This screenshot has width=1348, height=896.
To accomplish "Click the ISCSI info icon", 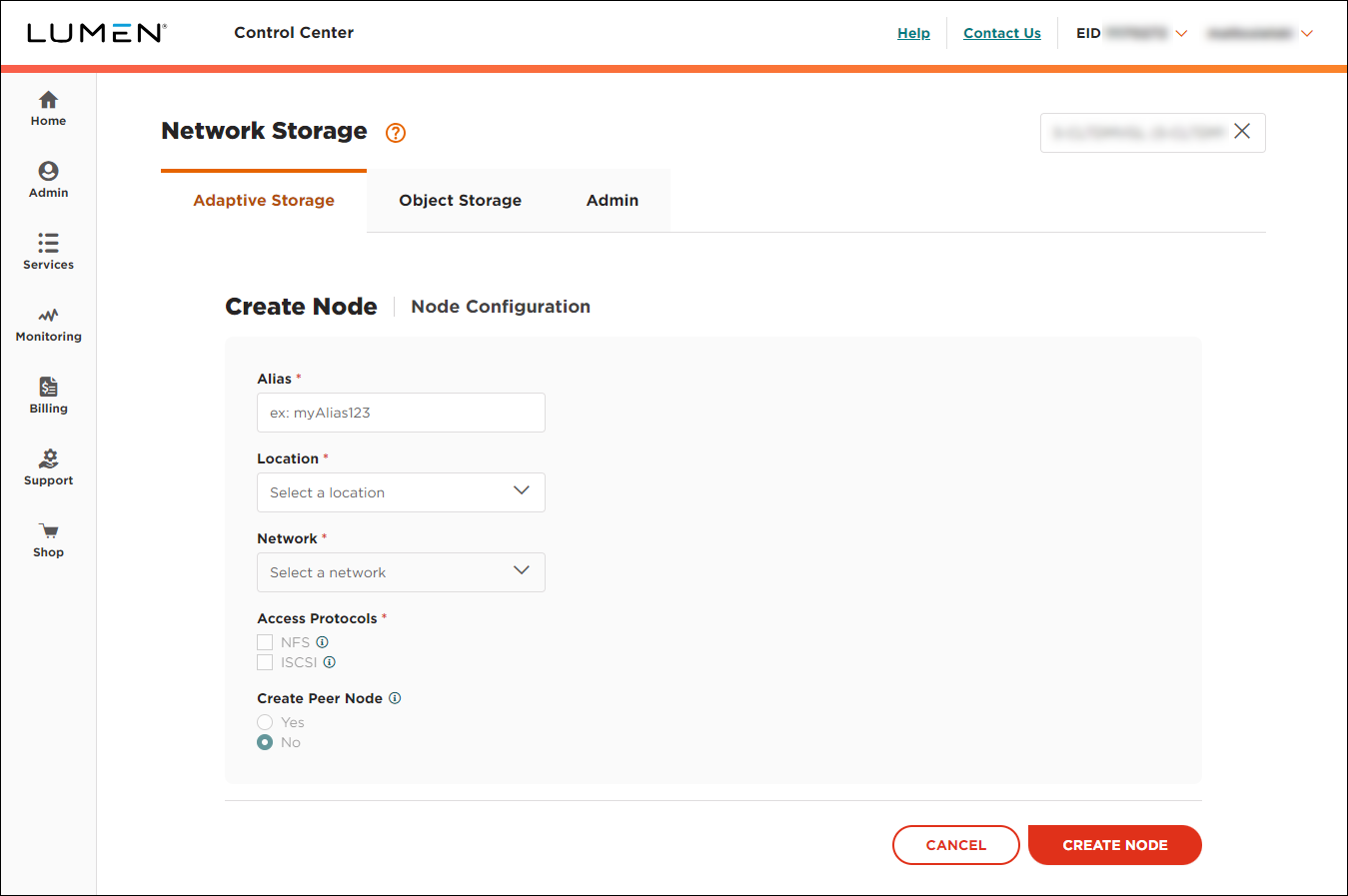I will pyautogui.click(x=330, y=662).
